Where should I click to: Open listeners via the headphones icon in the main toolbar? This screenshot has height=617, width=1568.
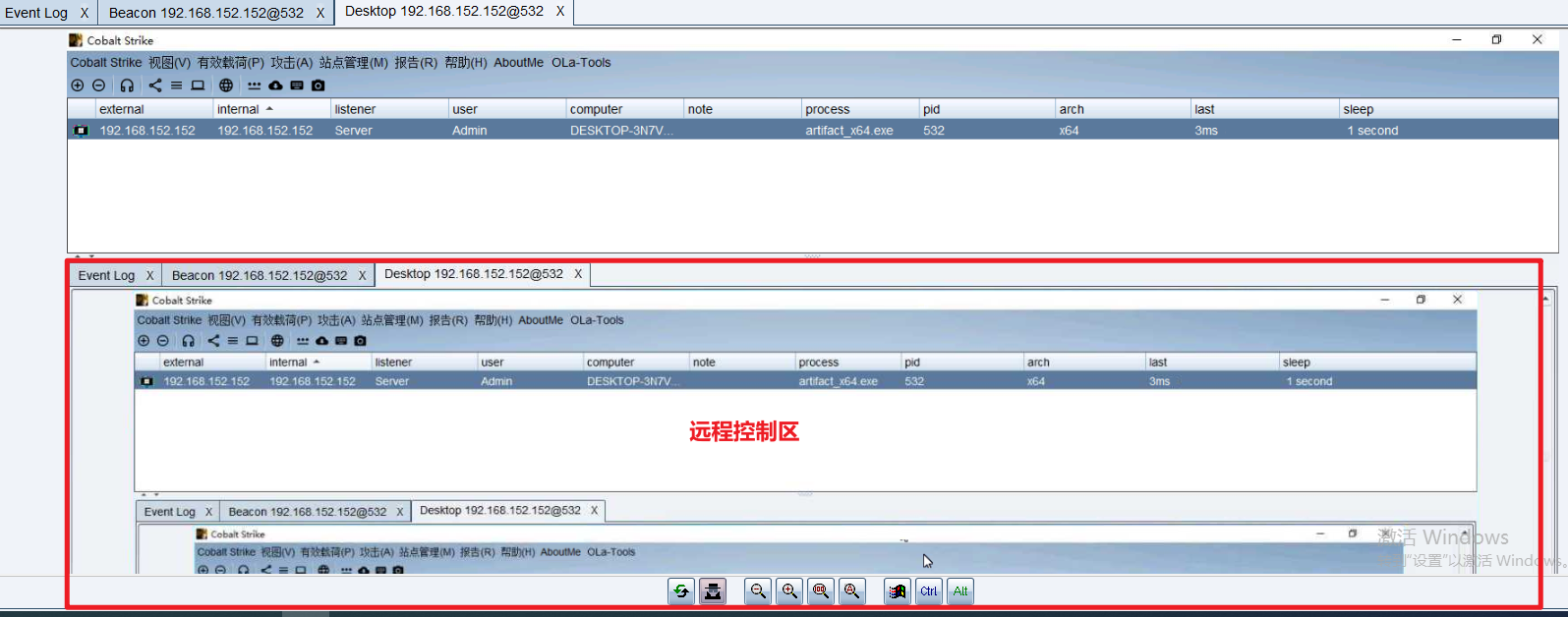tap(127, 85)
